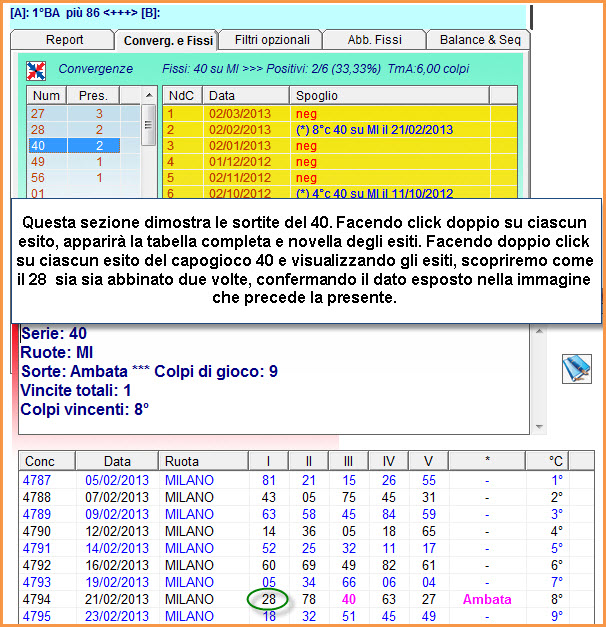606x627 pixels.
Task: Click the blue notebook icon on right
Action: click(x=576, y=369)
